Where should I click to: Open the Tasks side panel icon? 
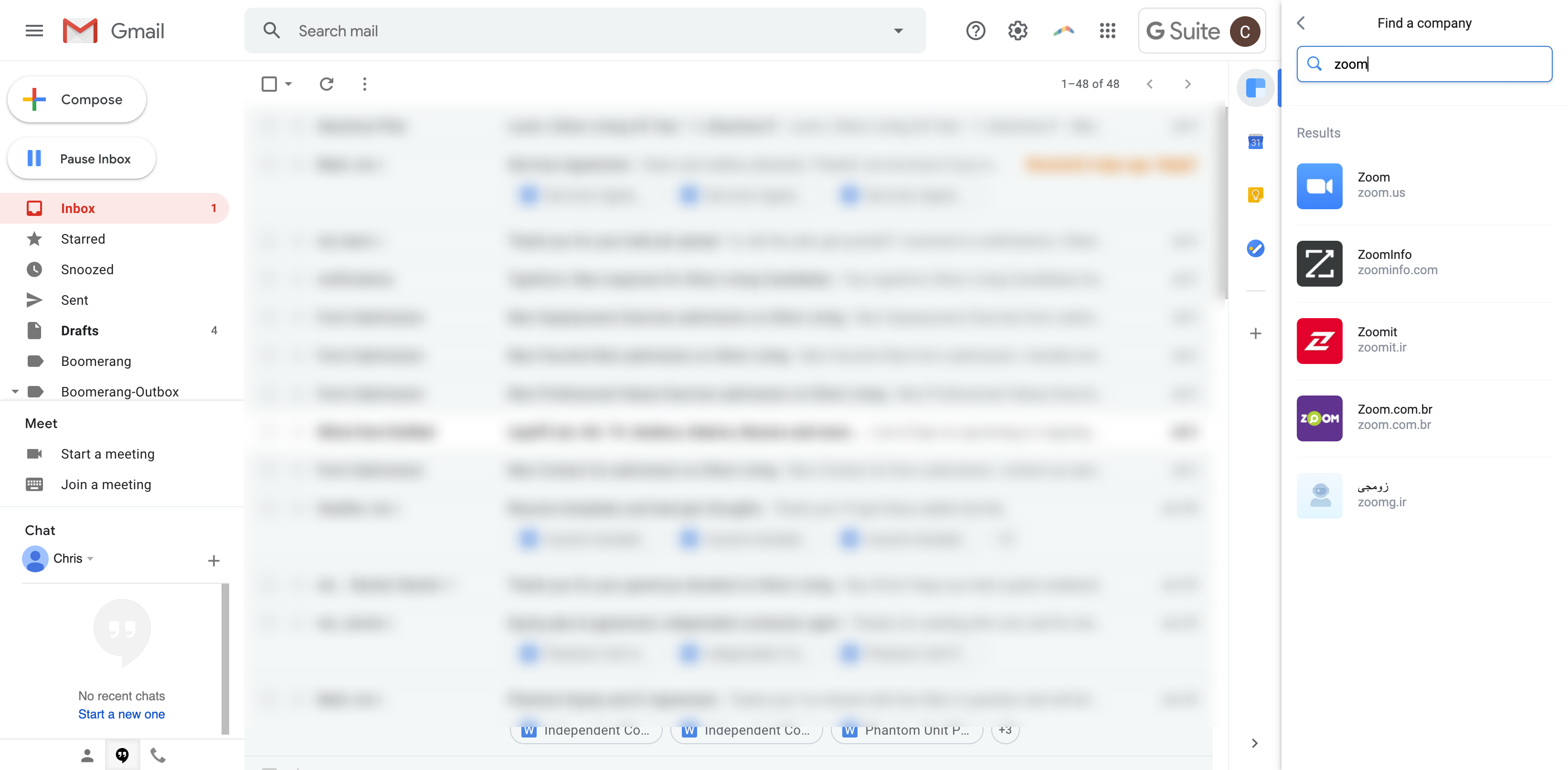pyautogui.click(x=1255, y=248)
